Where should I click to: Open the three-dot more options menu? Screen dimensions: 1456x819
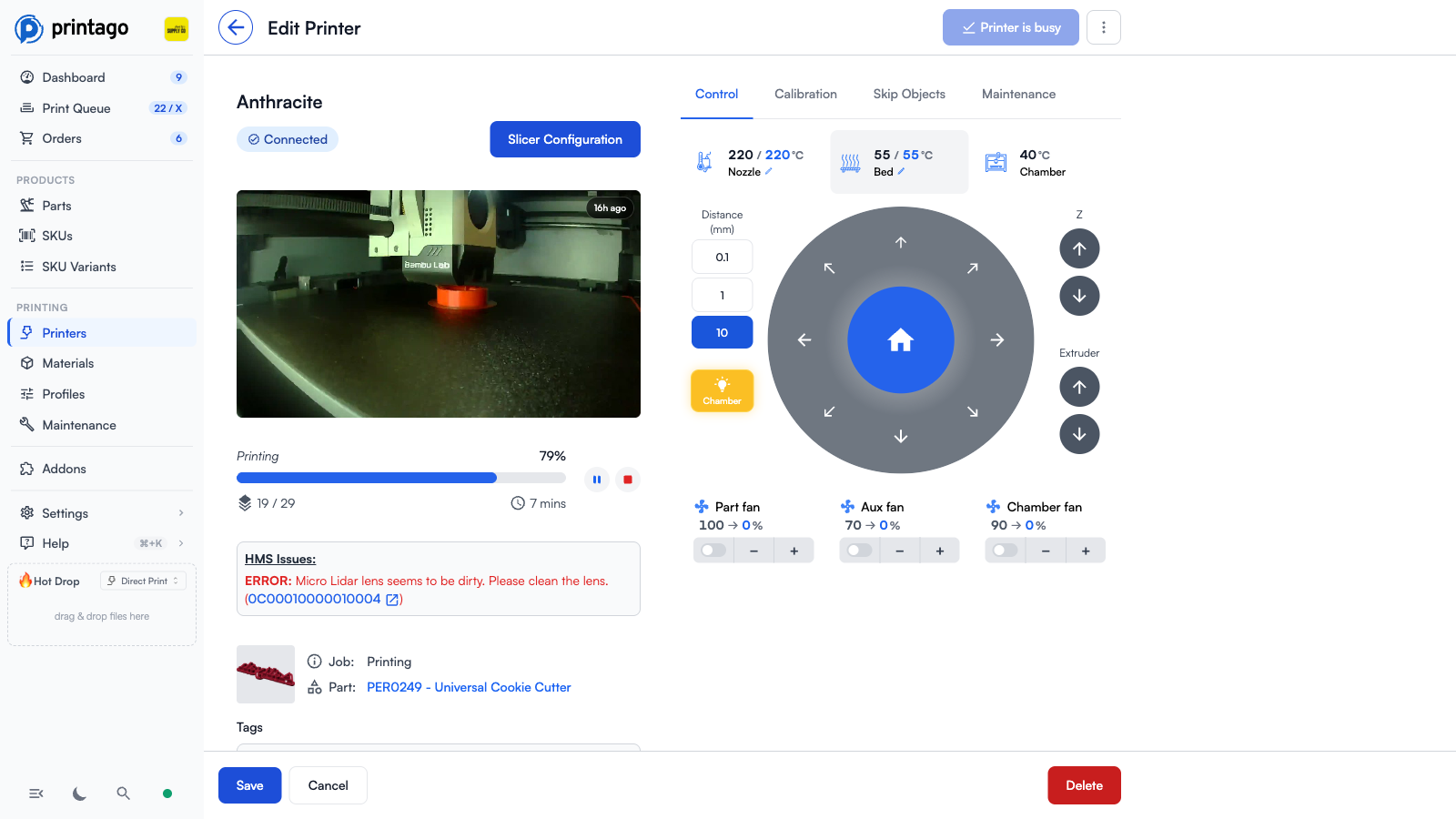coord(1104,27)
